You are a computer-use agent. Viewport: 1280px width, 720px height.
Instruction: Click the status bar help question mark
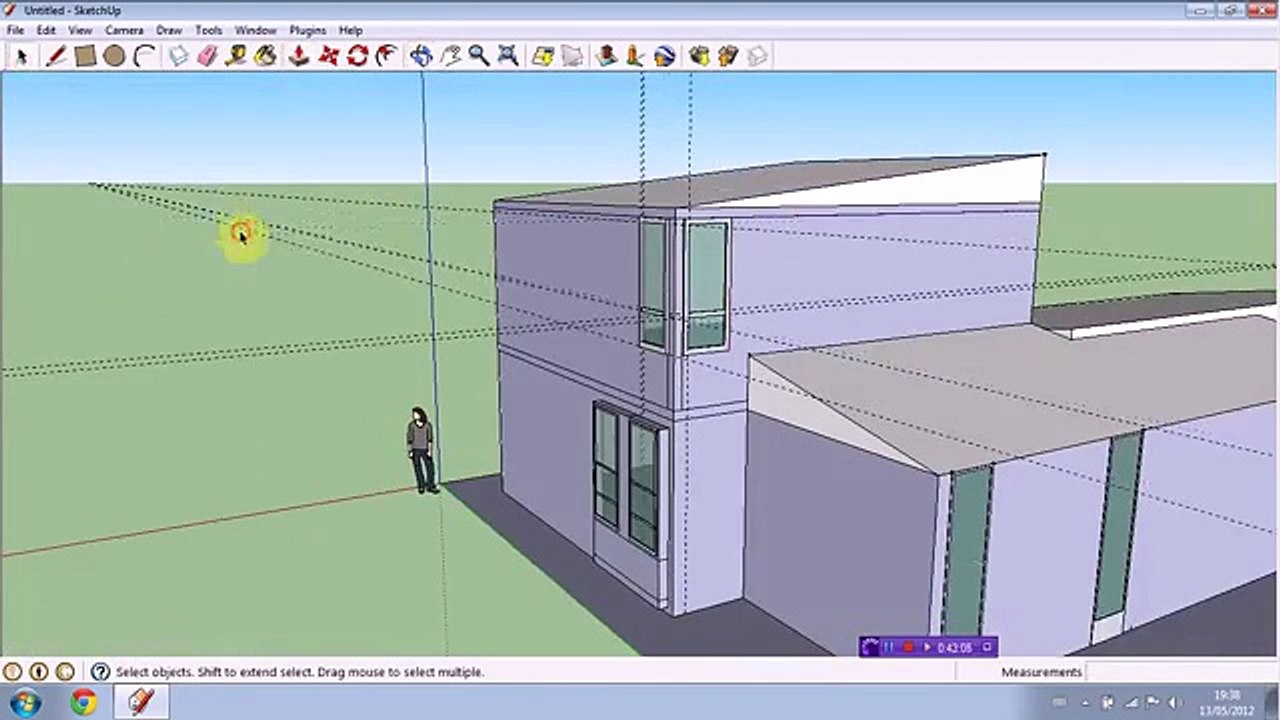[100, 672]
